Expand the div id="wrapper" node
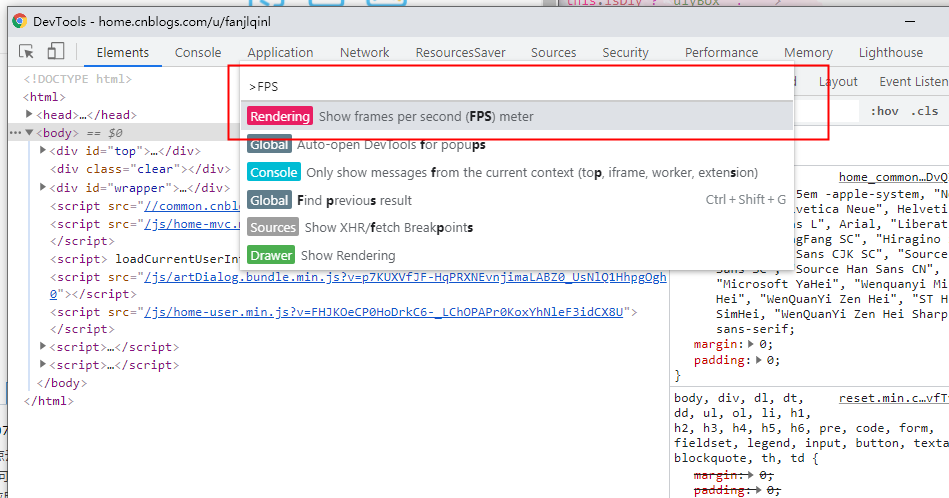Screen dimensions: 949x498 pos(42,187)
